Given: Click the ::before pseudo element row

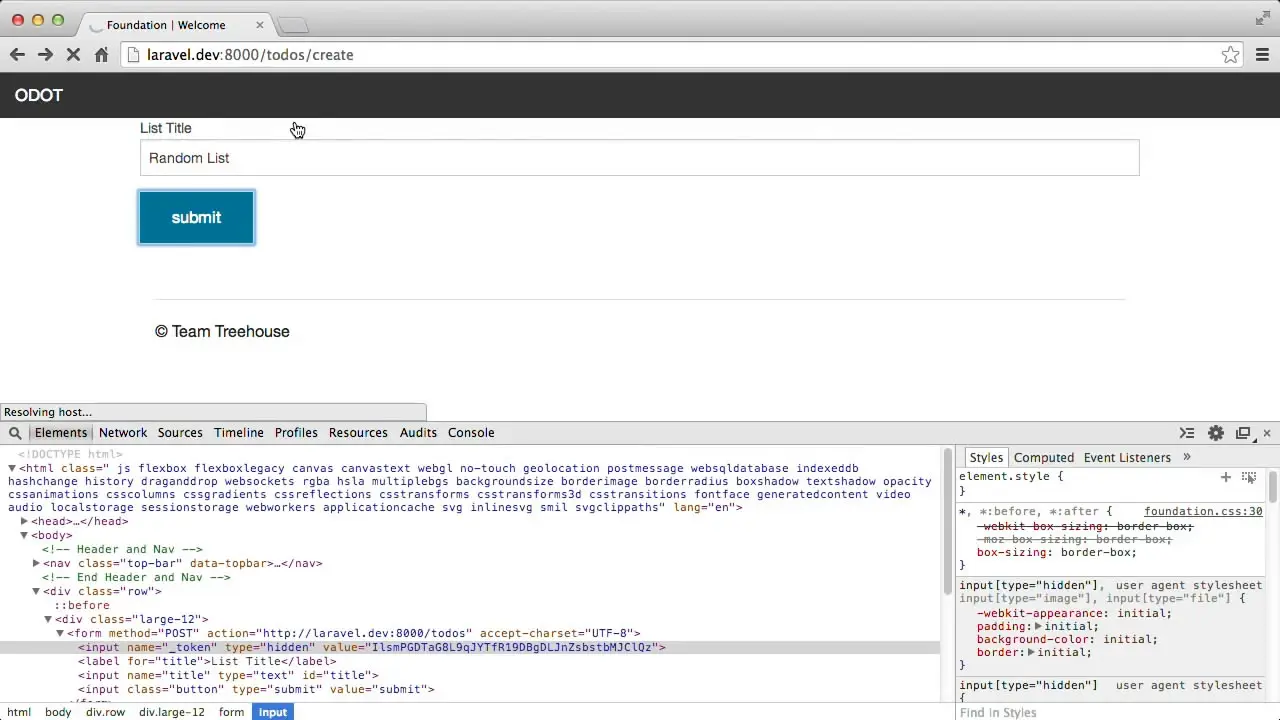Looking at the screenshot, I should tap(82, 605).
